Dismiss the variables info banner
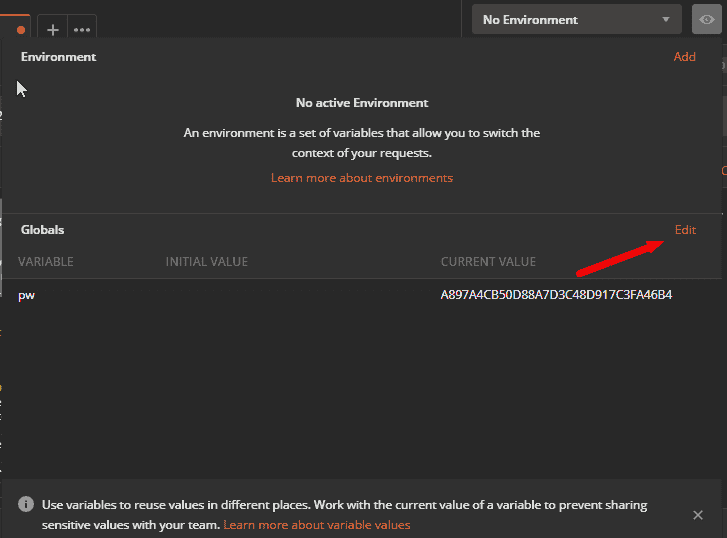Viewport: 727px width, 538px height. coord(698,515)
